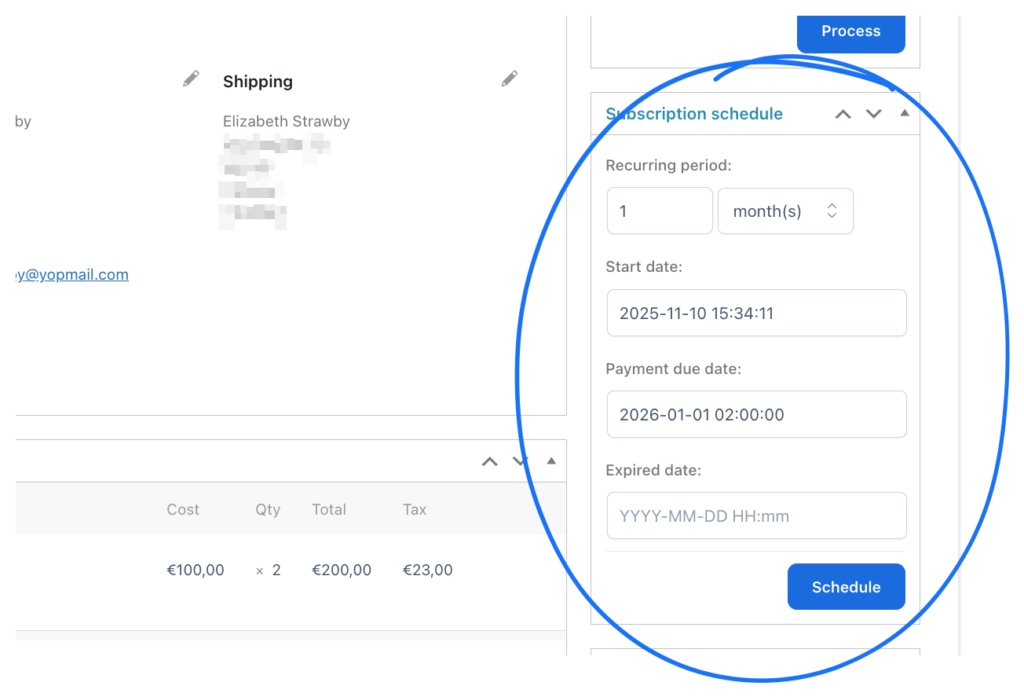Collapse the order items panel with the triangle

pos(551,461)
